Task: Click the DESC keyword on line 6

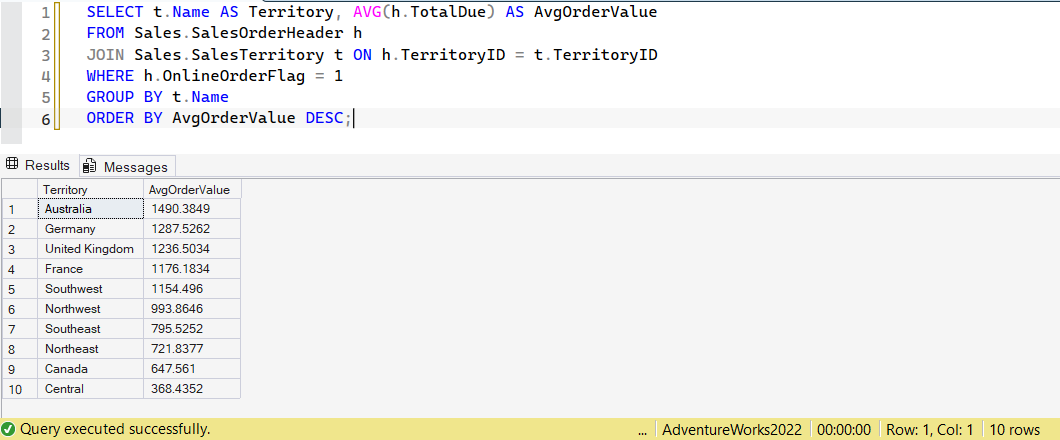Action: 324,118
